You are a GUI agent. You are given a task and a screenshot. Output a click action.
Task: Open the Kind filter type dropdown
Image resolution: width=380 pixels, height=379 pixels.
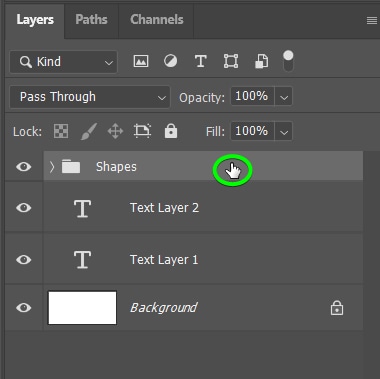coord(63,62)
